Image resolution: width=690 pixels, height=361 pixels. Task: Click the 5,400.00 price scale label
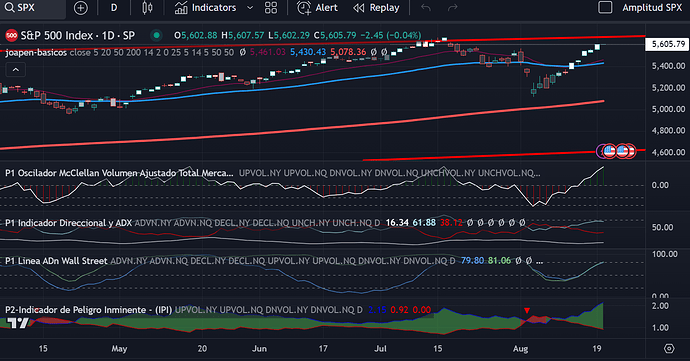tap(668, 66)
